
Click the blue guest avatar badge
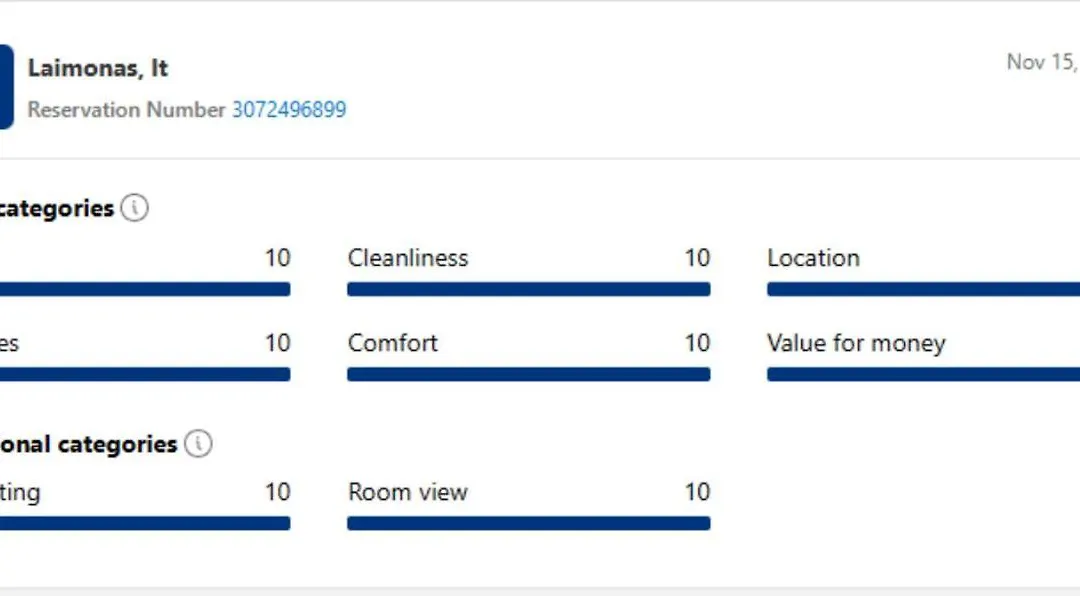click(6, 87)
